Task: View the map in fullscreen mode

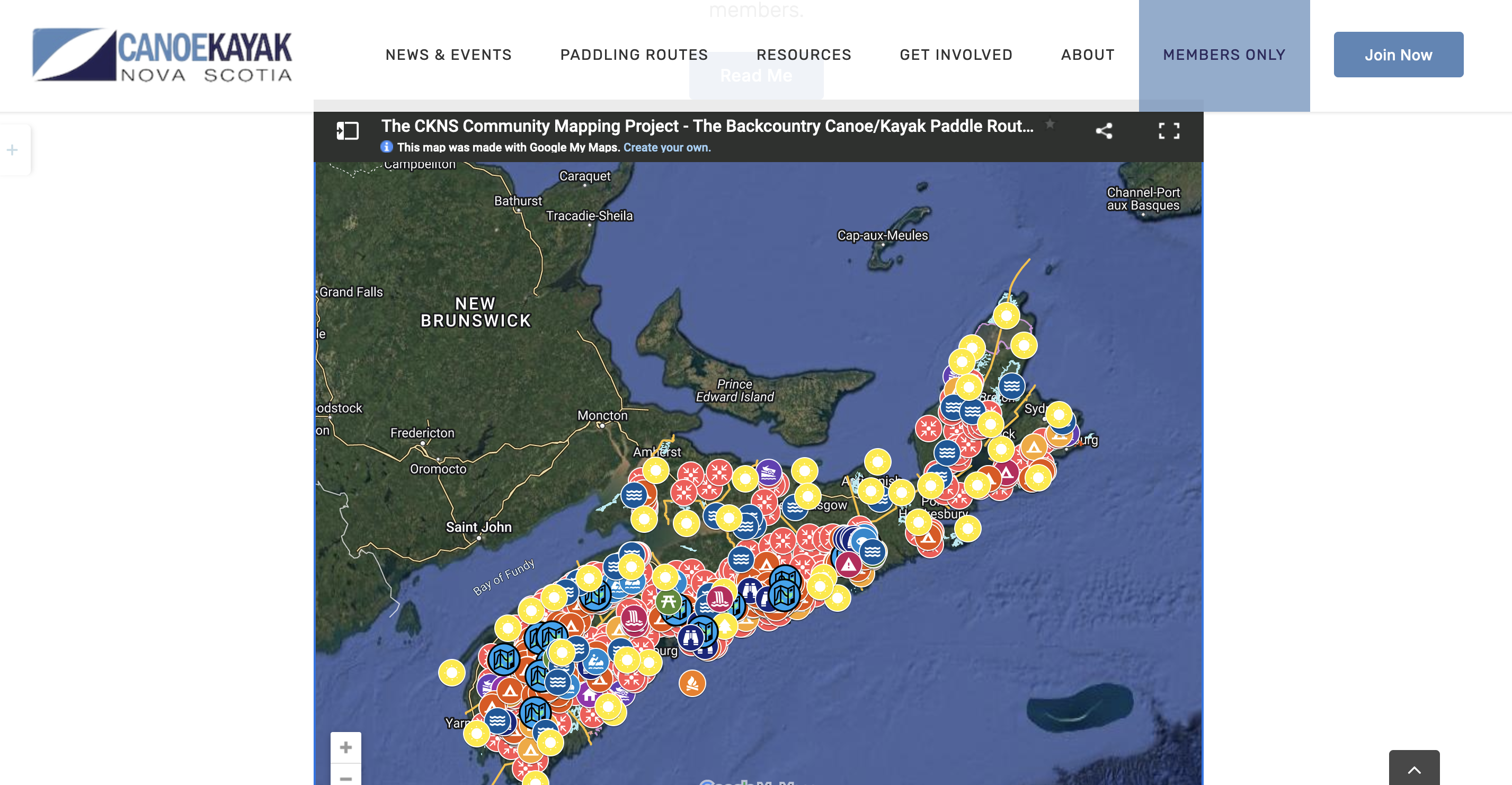Action: point(1169,130)
